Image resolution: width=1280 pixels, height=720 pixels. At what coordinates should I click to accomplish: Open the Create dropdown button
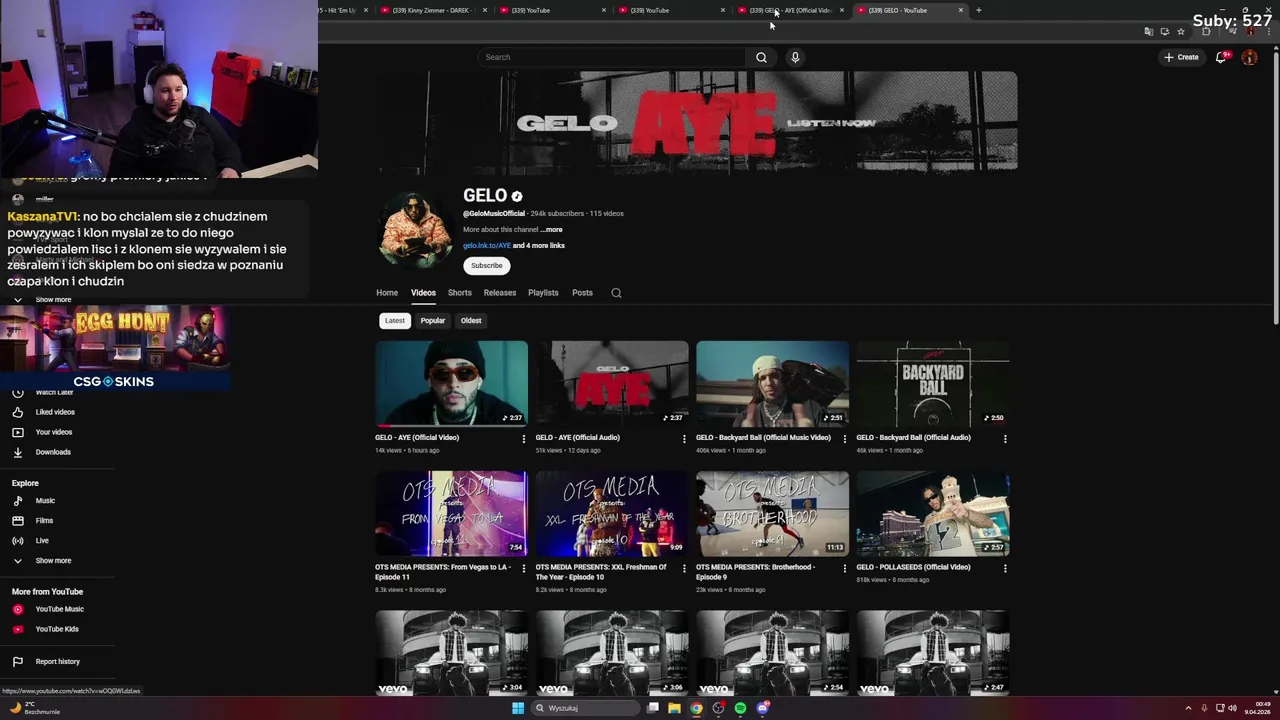(x=1181, y=57)
